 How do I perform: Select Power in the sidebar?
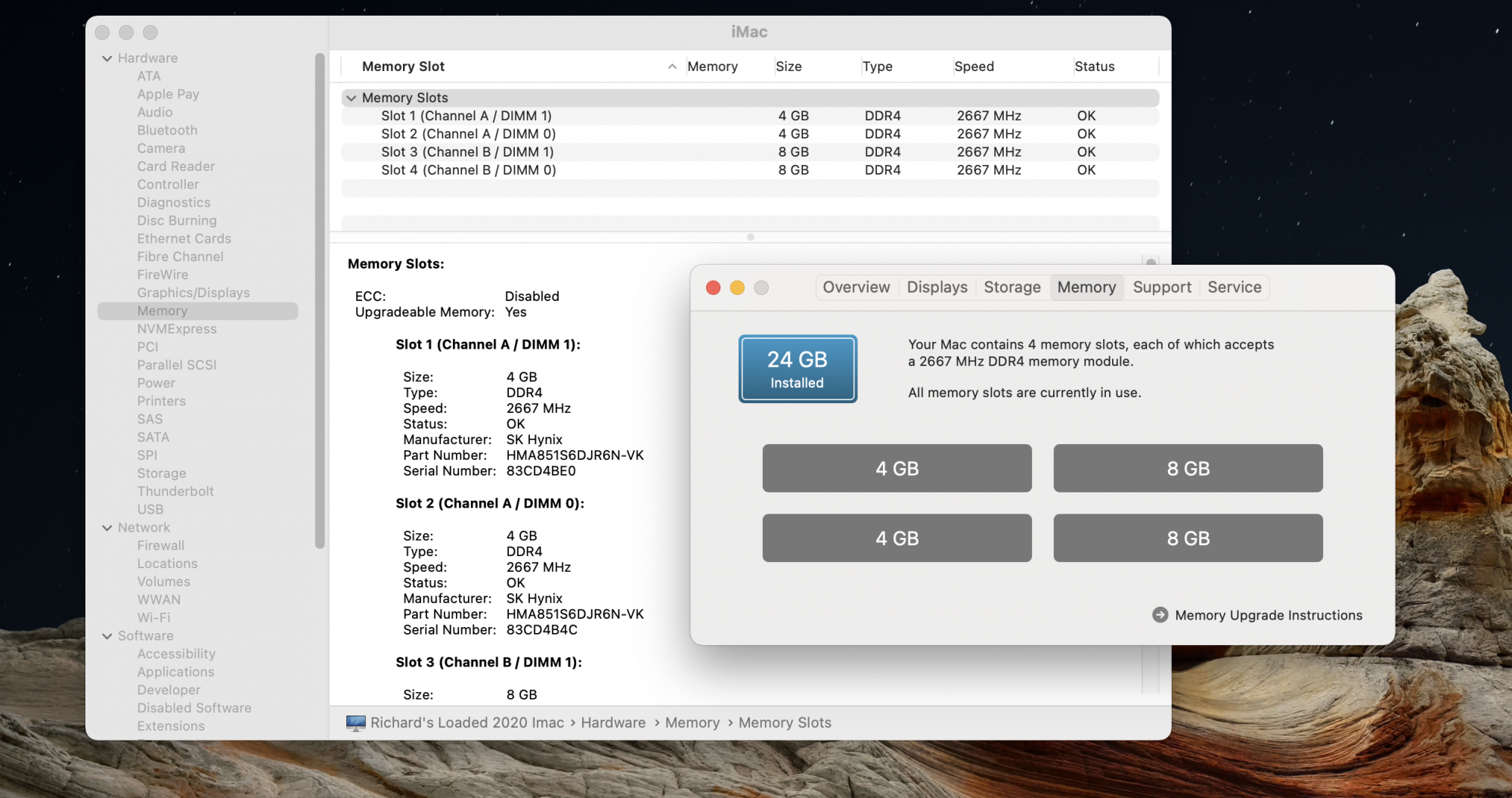[156, 383]
